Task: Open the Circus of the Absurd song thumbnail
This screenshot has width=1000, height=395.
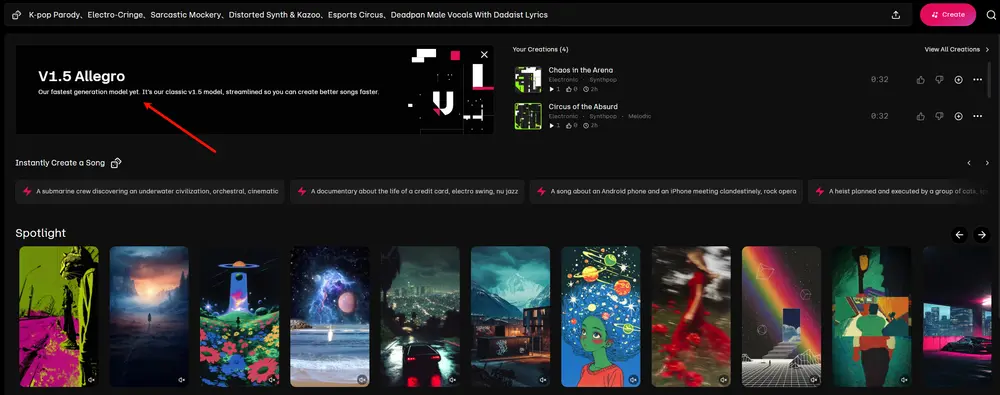Action: coord(528,116)
